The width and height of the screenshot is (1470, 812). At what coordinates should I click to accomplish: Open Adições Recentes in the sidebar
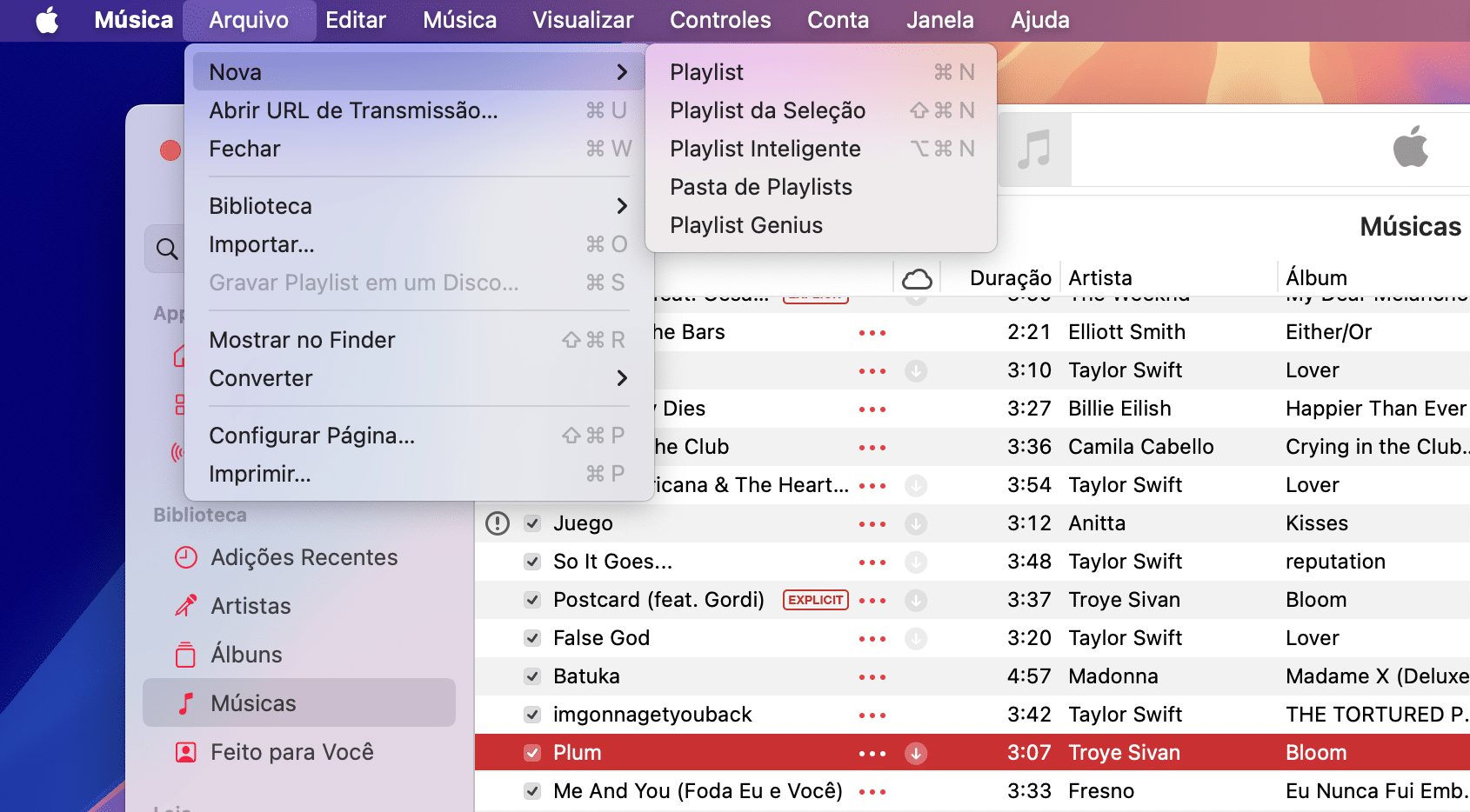pyautogui.click(x=299, y=557)
